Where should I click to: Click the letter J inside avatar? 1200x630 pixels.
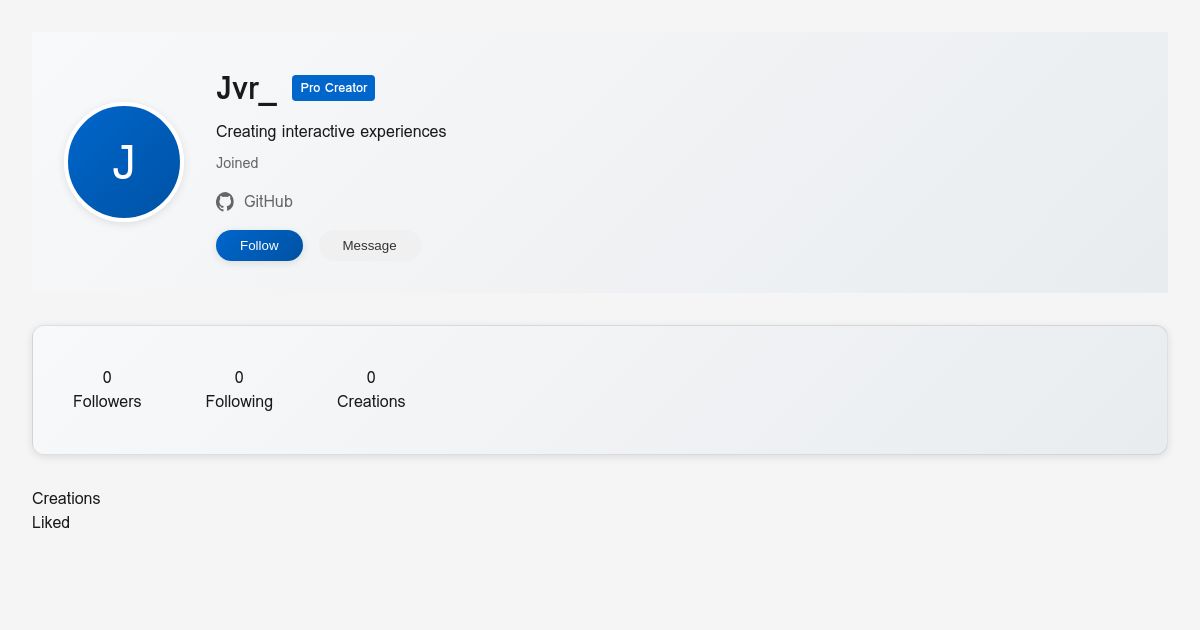(124, 162)
